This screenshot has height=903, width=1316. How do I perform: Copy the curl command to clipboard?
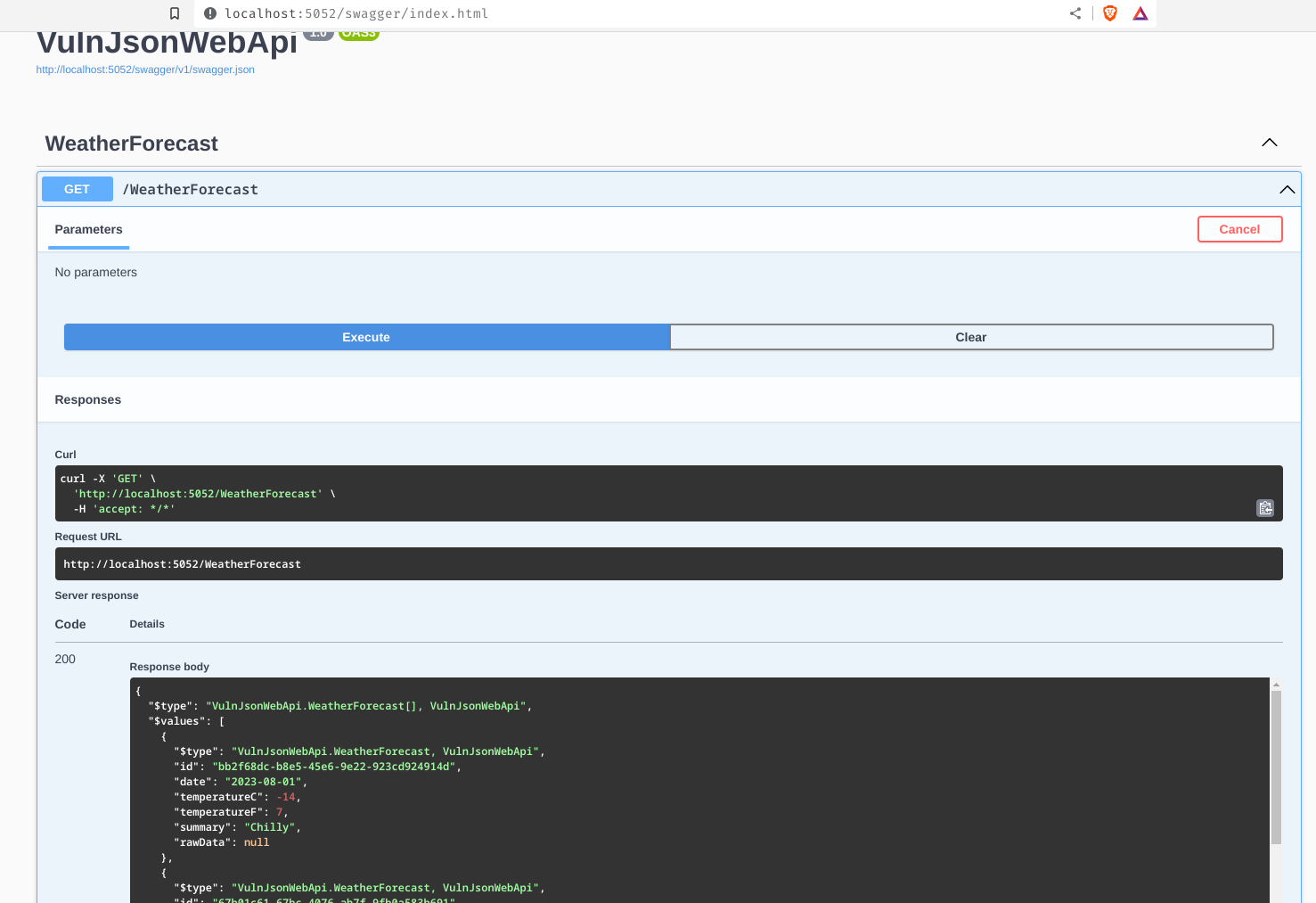tap(1265, 508)
